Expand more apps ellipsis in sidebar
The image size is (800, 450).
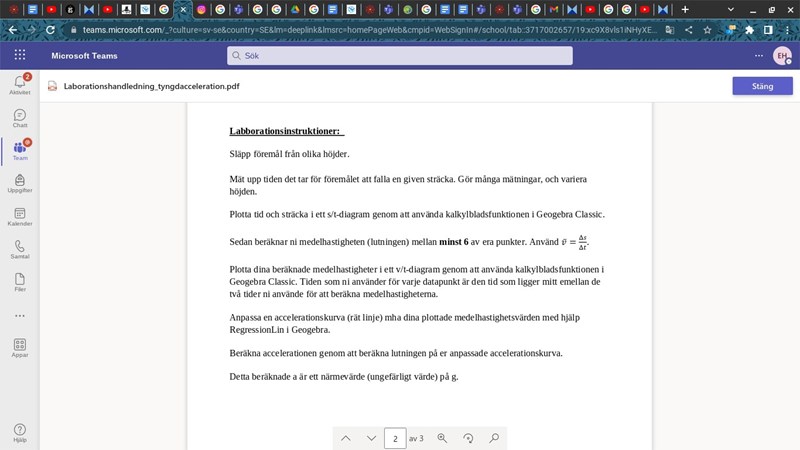(19, 315)
